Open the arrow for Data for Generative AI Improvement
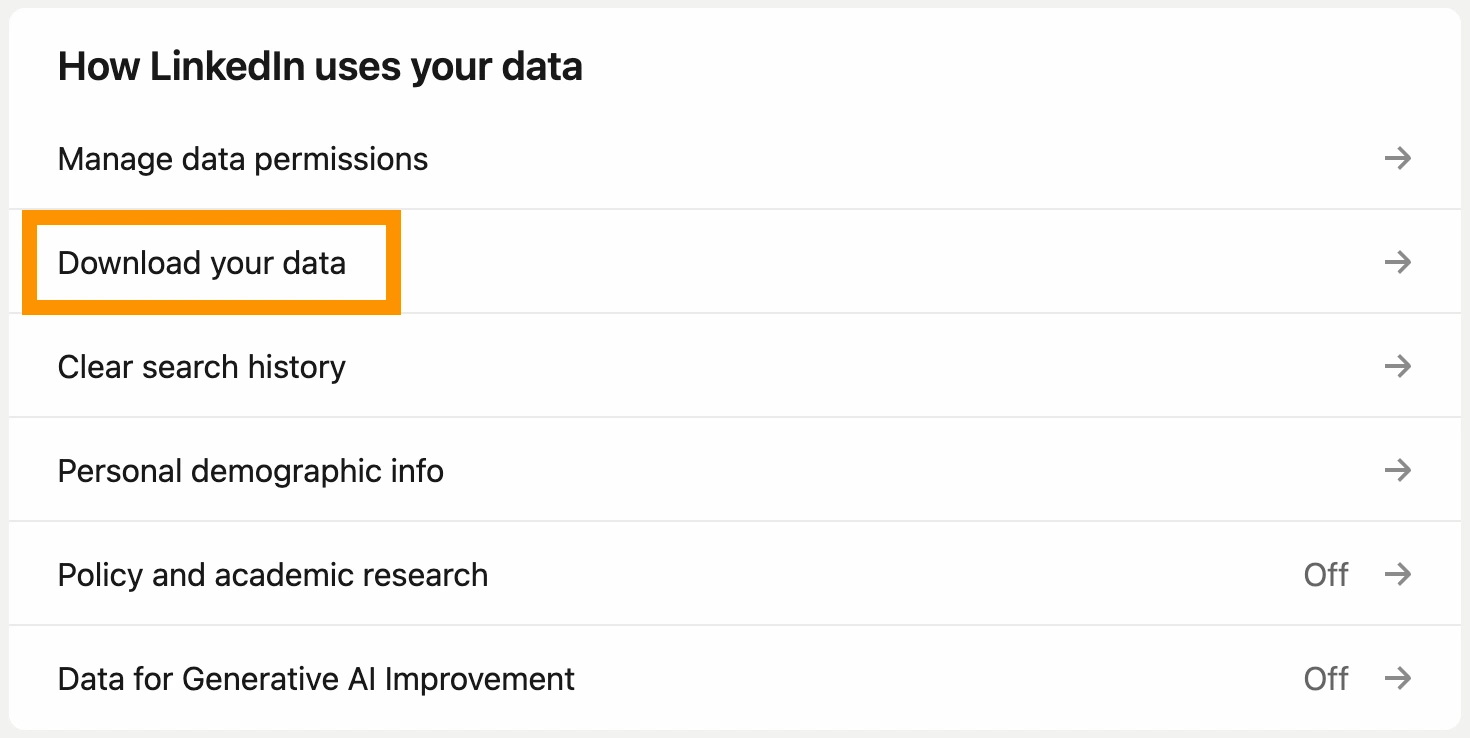 click(x=1400, y=678)
